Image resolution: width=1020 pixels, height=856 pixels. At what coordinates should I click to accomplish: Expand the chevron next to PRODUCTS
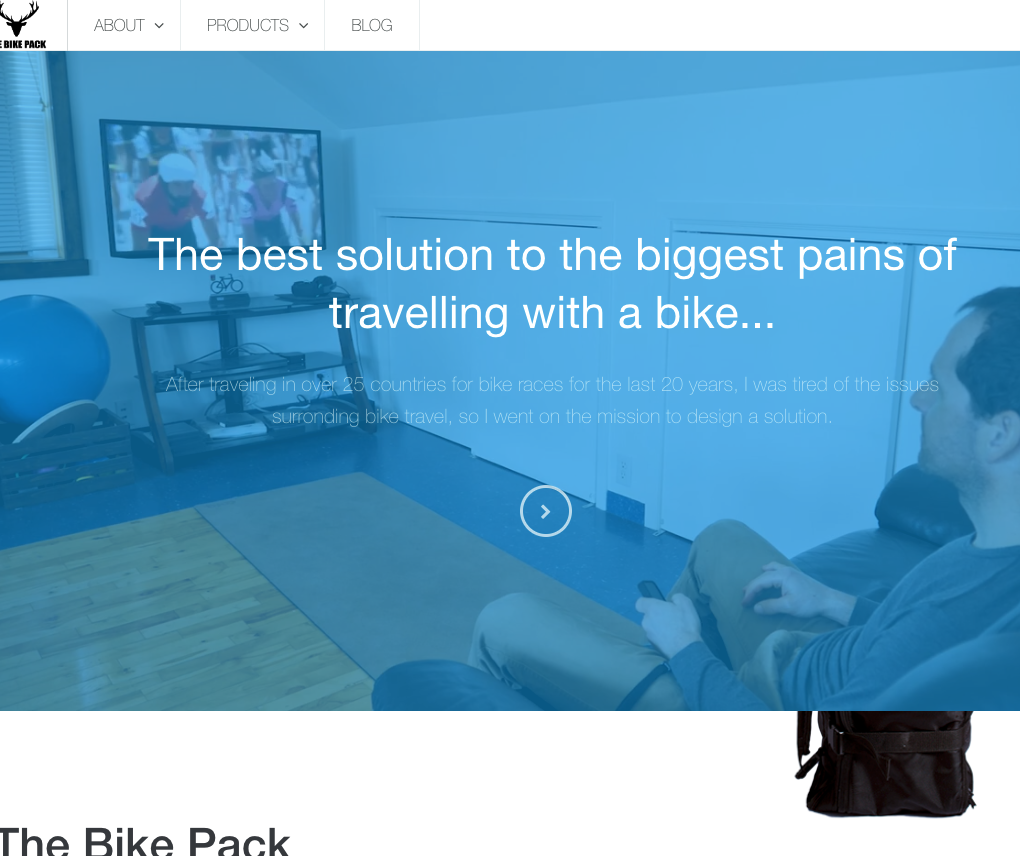pyautogui.click(x=304, y=25)
